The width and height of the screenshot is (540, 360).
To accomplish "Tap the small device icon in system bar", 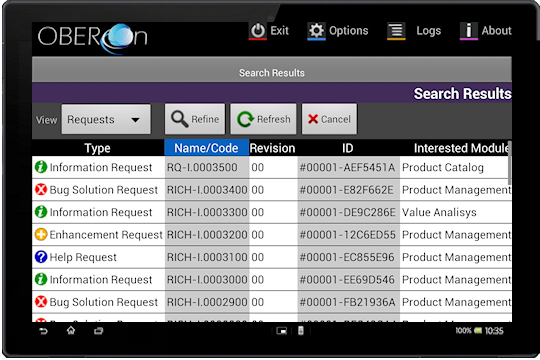I will point(301,331).
